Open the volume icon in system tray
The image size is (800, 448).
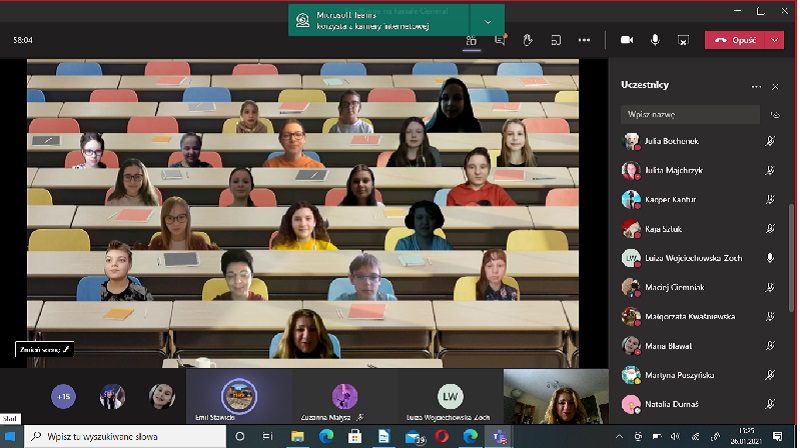click(676, 436)
